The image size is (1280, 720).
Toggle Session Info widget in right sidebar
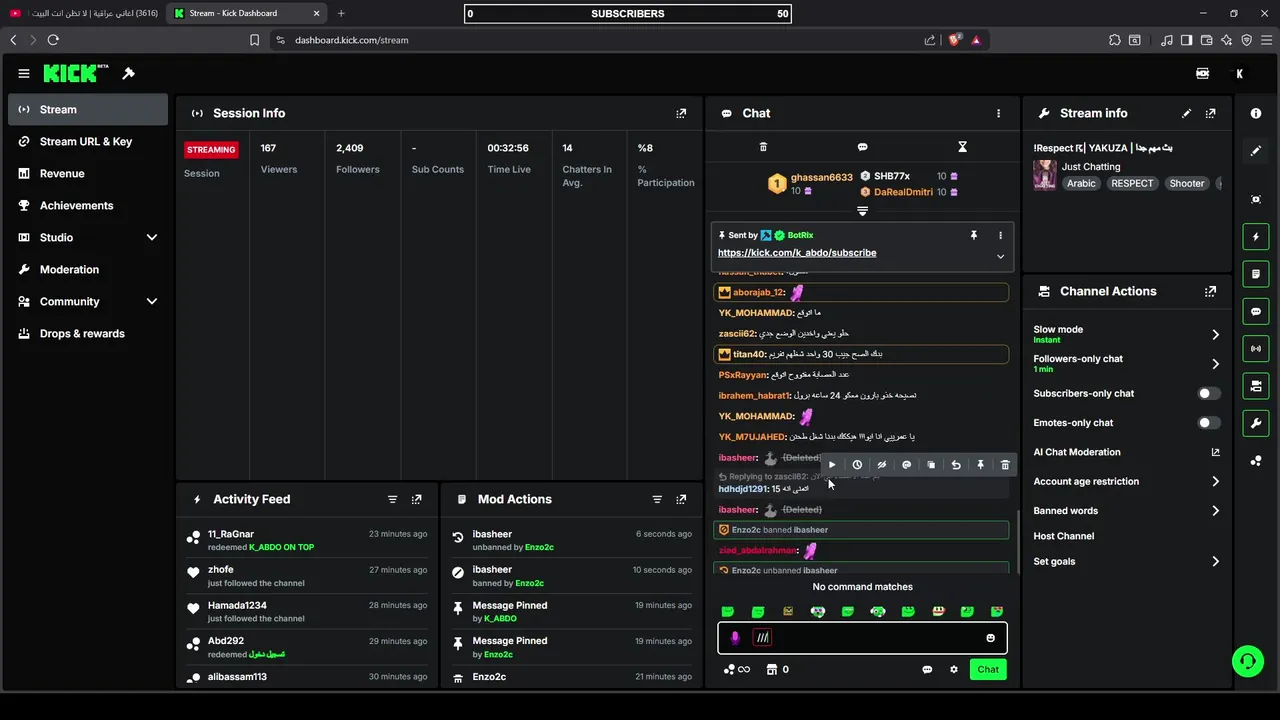1256,348
